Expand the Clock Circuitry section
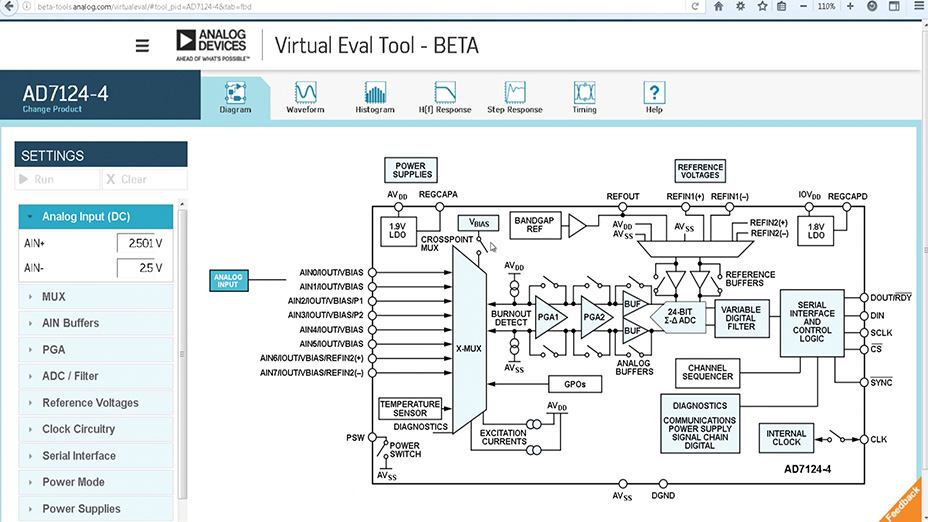The height and width of the screenshot is (522, 928). [x=96, y=429]
